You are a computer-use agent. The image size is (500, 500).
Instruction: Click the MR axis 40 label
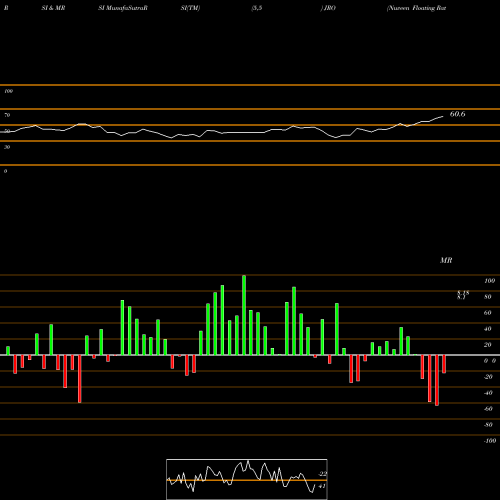pos(488,329)
